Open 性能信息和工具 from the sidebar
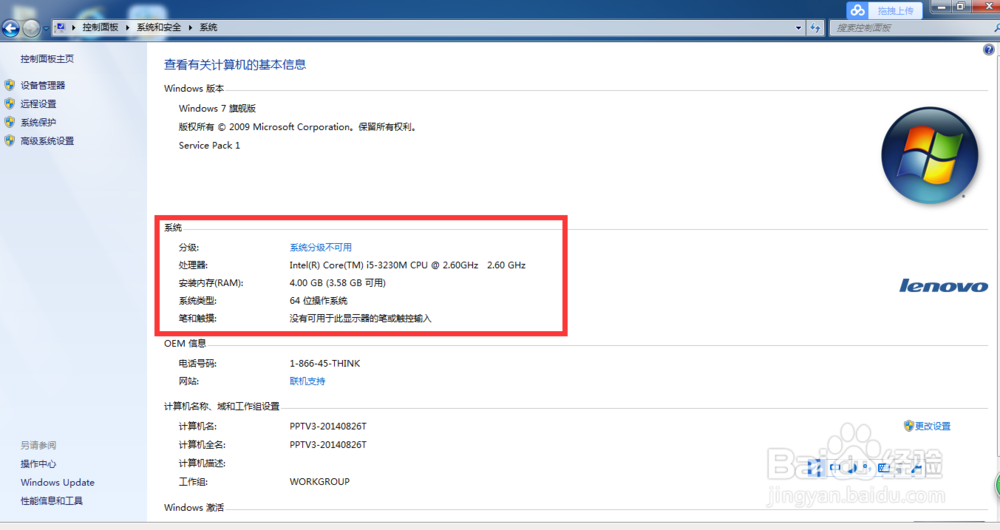The width and height of the screenshot is (1000, 530). (52, 501)
